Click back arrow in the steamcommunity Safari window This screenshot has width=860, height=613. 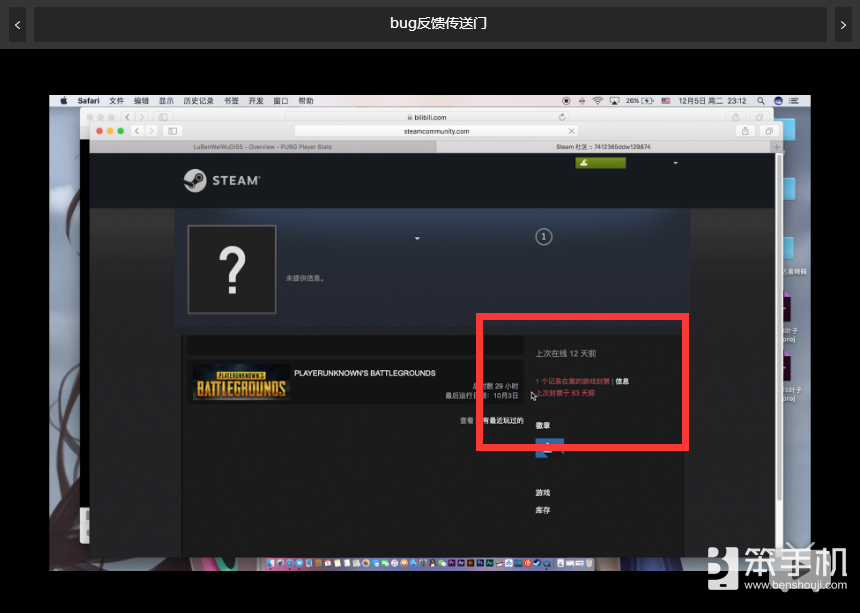137,131
